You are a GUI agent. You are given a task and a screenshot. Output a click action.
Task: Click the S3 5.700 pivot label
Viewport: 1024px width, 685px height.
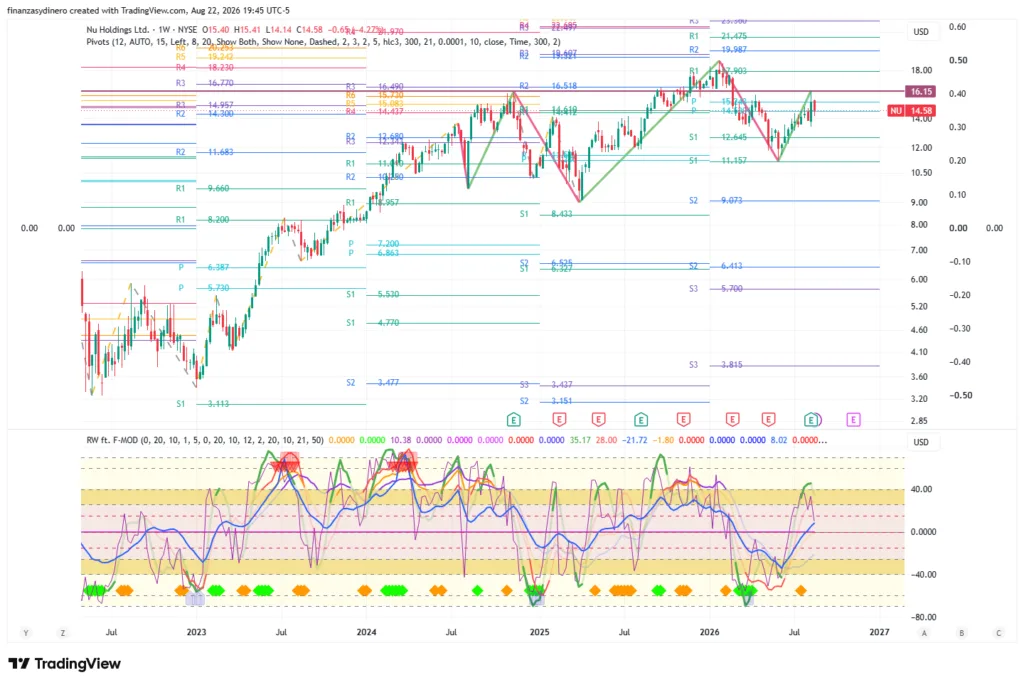(x=716, y=289)
